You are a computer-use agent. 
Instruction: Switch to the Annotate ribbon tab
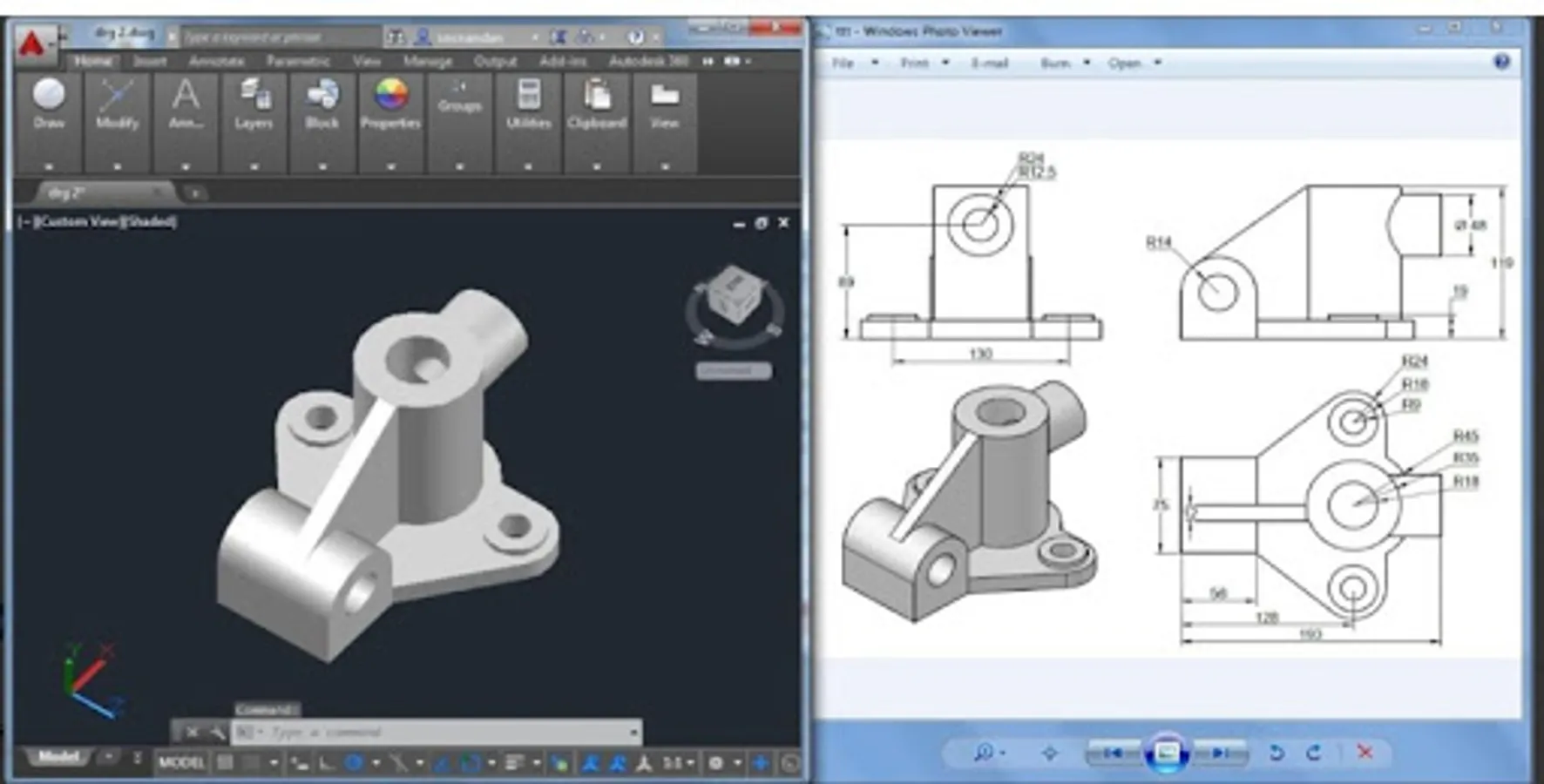coord(216,61)
